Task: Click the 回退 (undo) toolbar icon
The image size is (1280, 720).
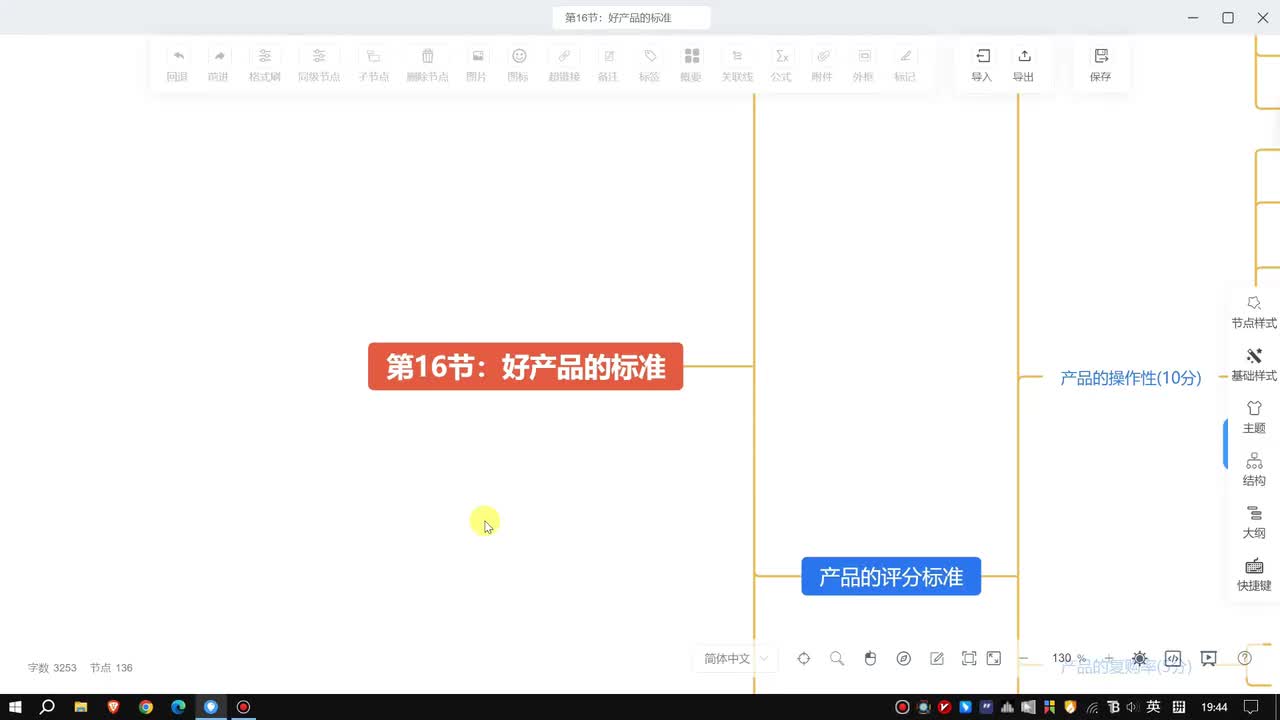Action: pos(177,57)
